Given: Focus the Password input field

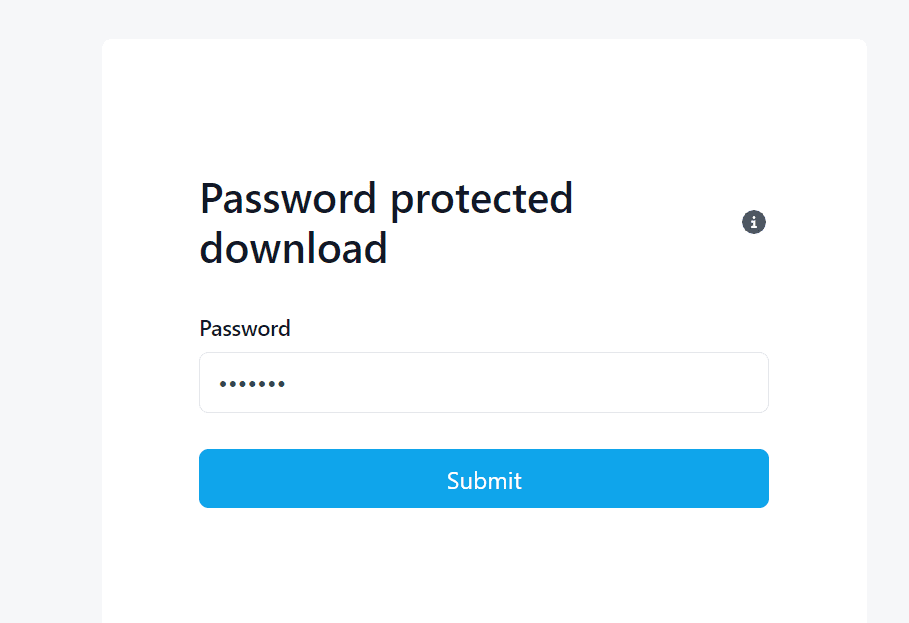Looking at the screenshot, I should 484,383.
